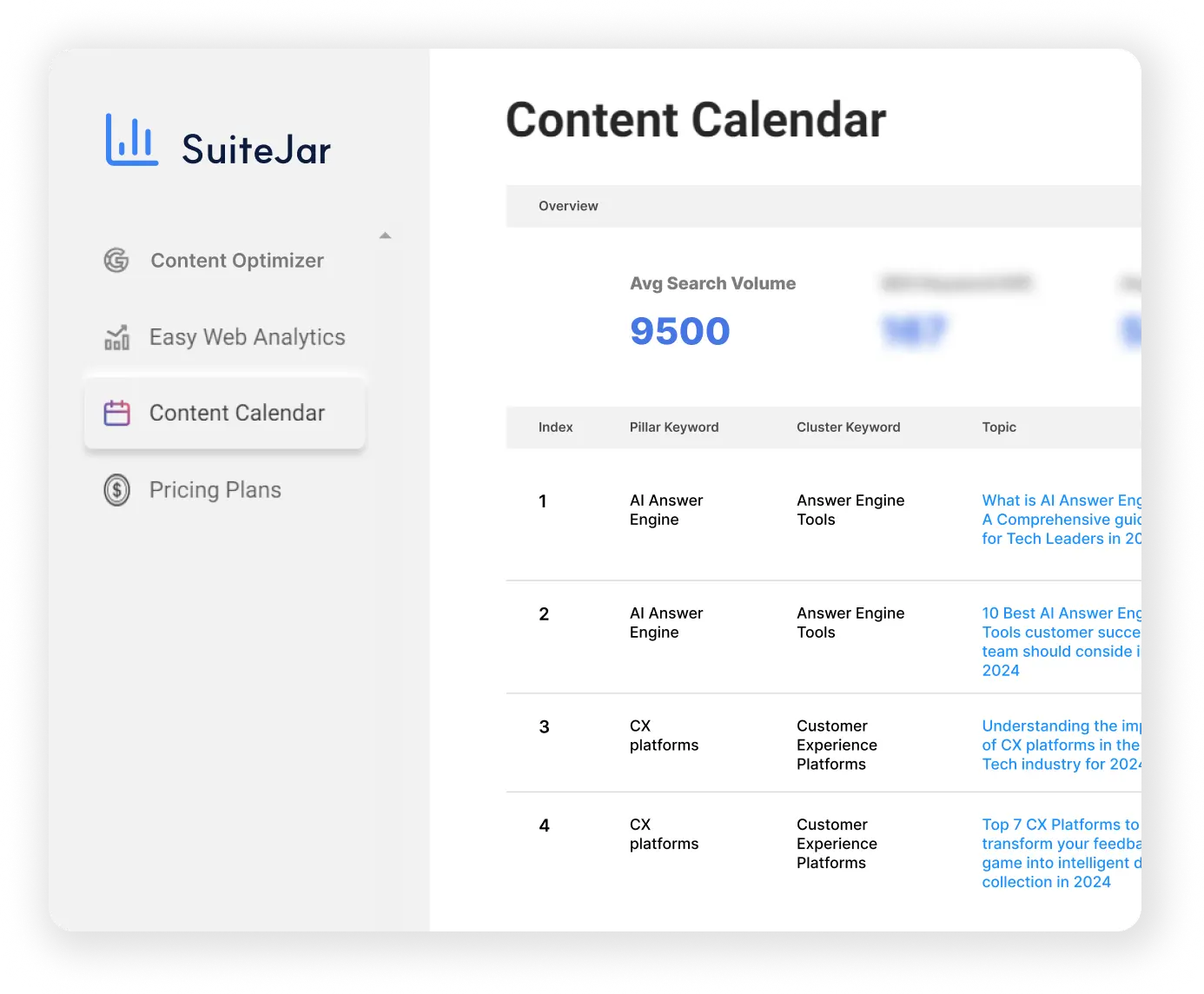Click the Easy Web Analytics chart icon
The width and height of the screenshot is (1204, 994).
pos(116,337)
